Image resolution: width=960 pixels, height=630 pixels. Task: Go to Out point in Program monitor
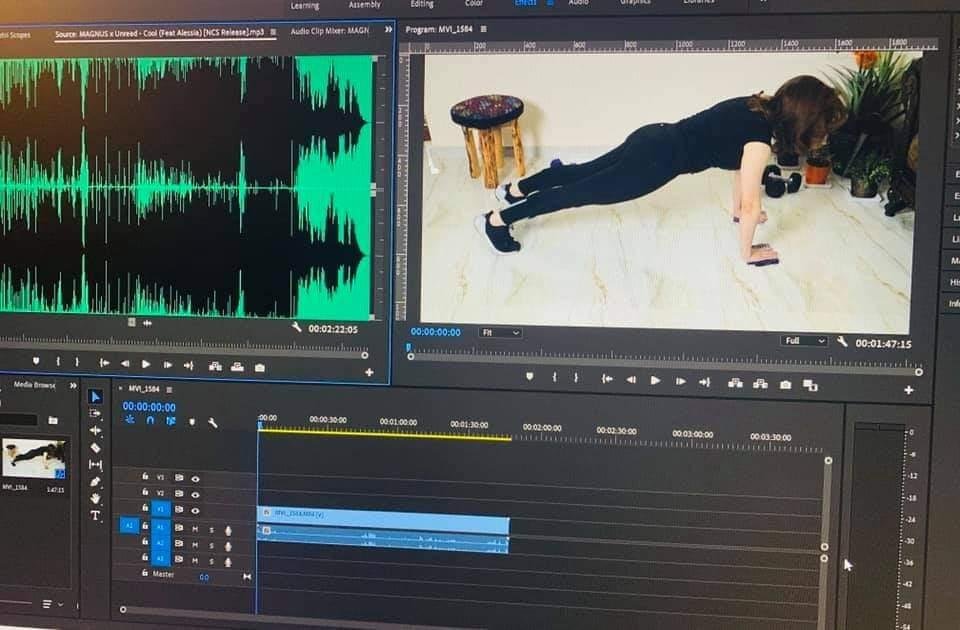pos(705,382)
